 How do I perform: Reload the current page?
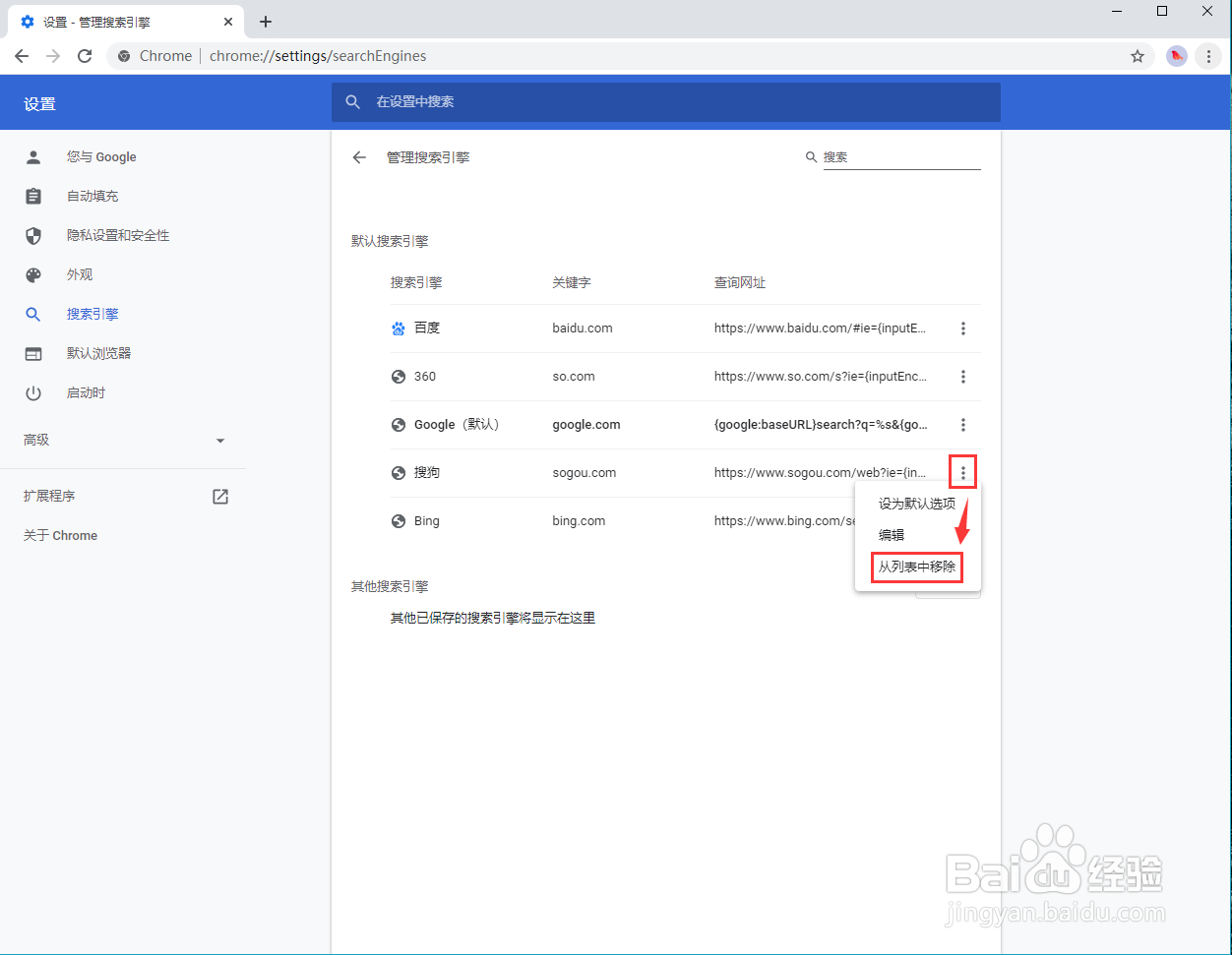(85, 56)
